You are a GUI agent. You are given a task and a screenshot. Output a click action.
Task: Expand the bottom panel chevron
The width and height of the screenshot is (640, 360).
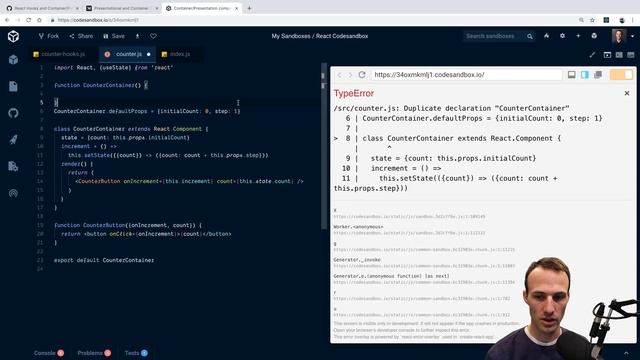click(x=626, y=353)
